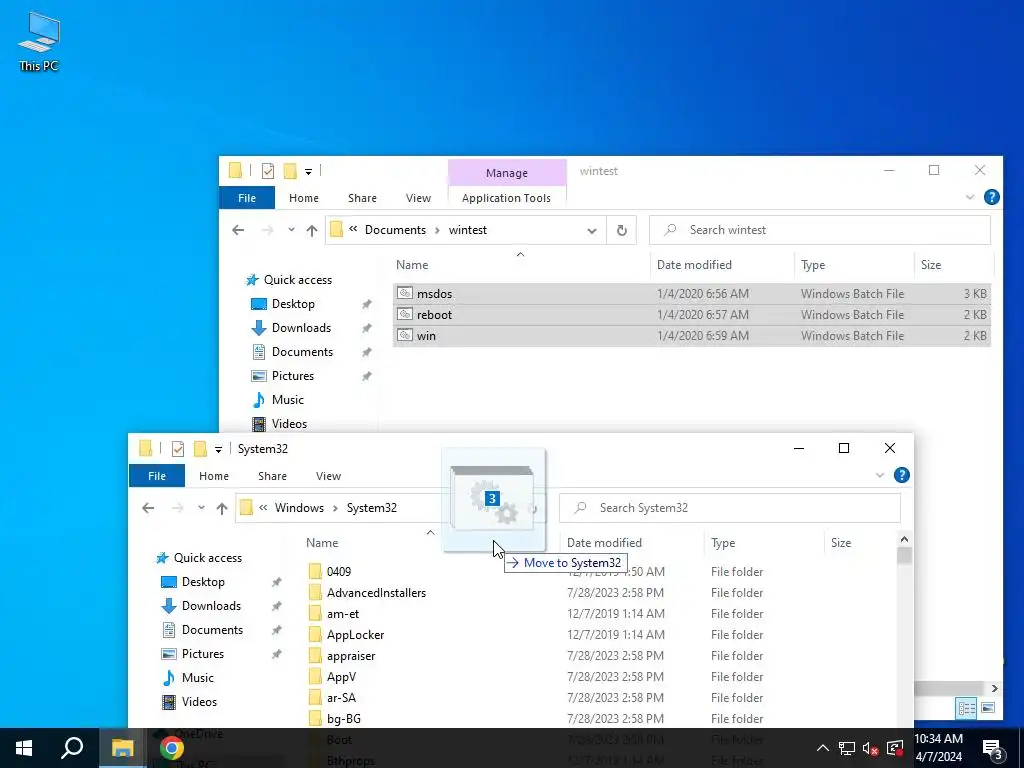Select win batch file
The height and width of the screenshot is (768, 1024).
(x=692, y=335)
